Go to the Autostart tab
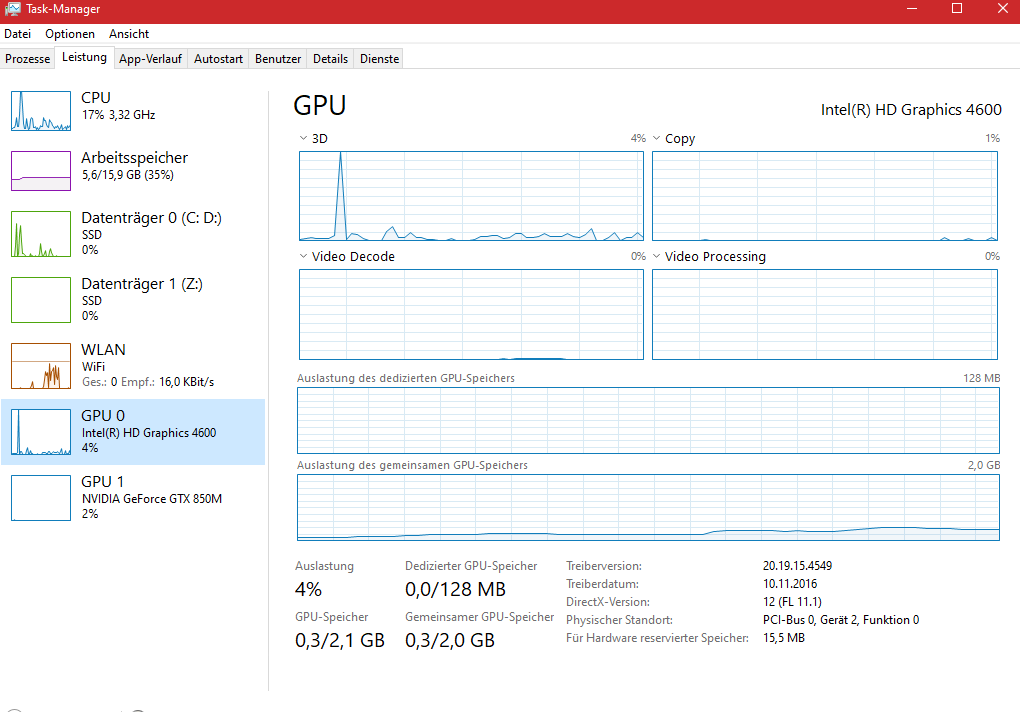1020x712 pixels. pos(218,59)
